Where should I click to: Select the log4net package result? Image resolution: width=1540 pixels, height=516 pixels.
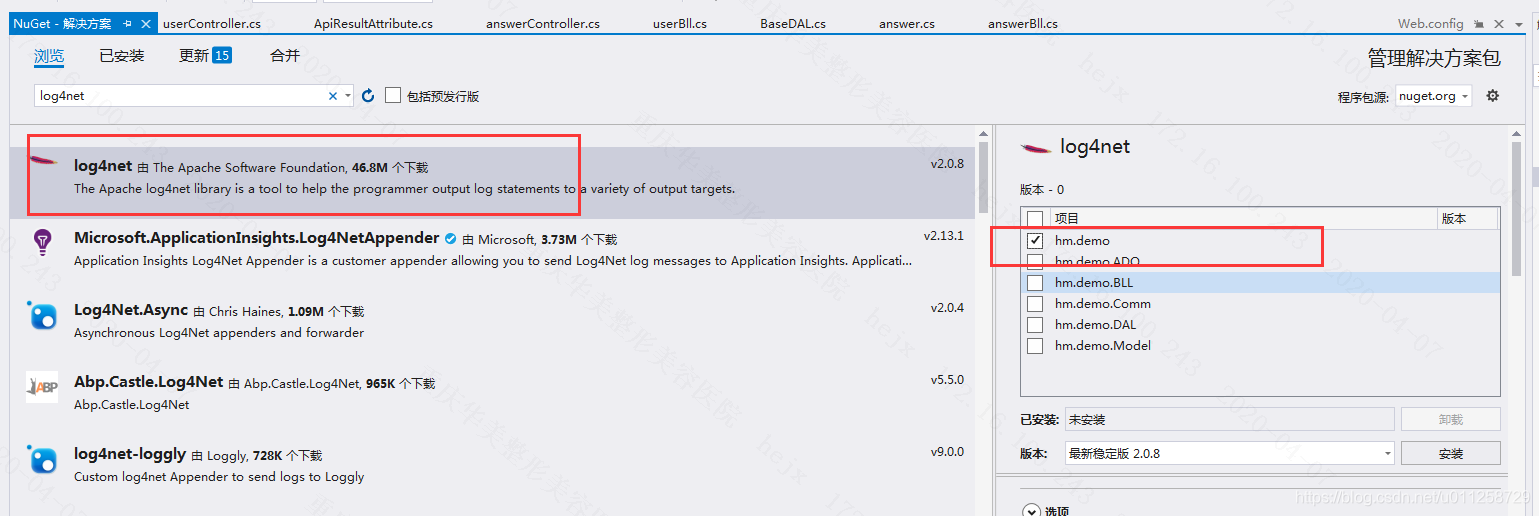click(x=492, y=183)
